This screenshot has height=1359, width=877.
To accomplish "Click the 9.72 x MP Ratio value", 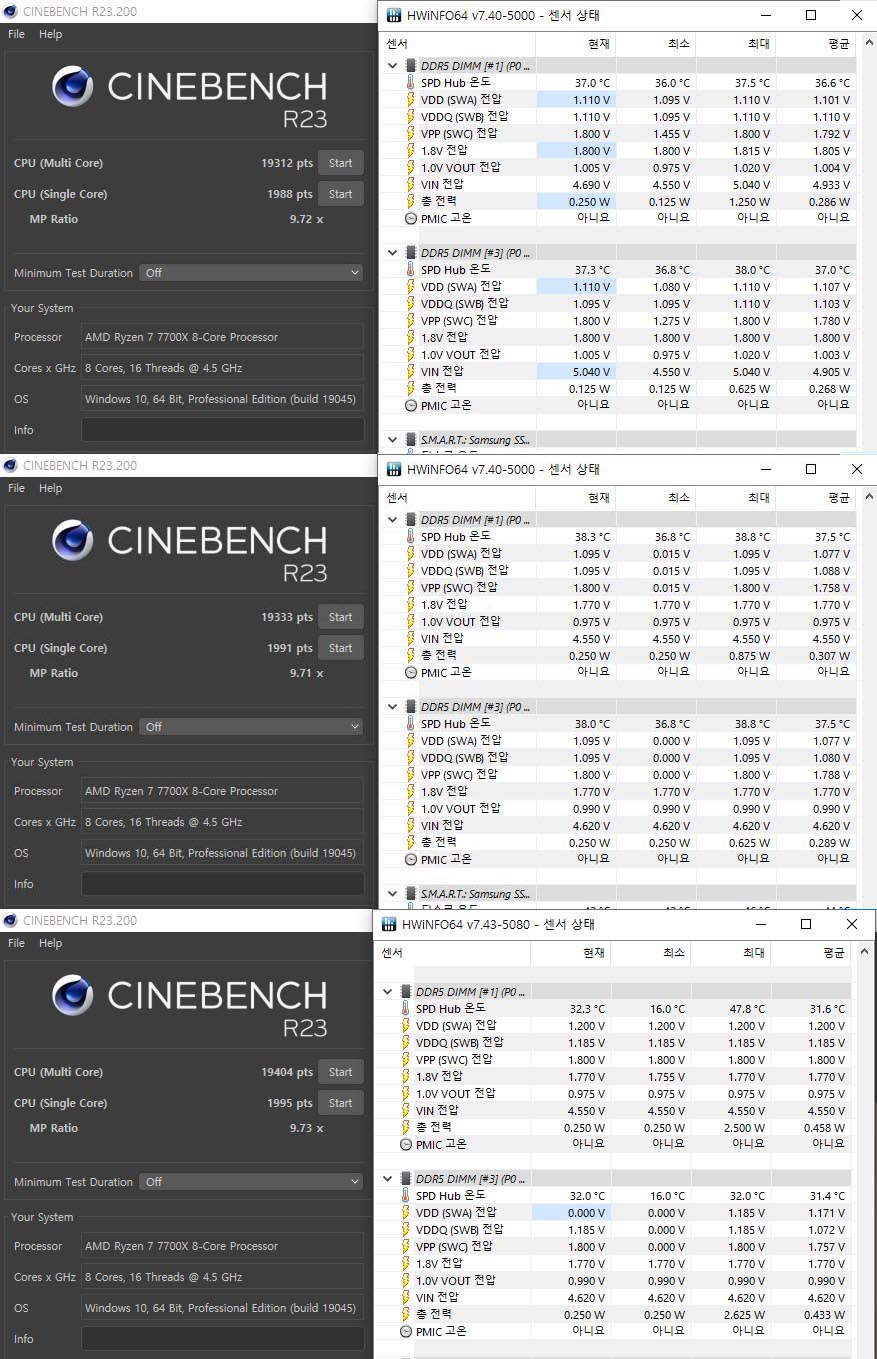I will point(306,219).
